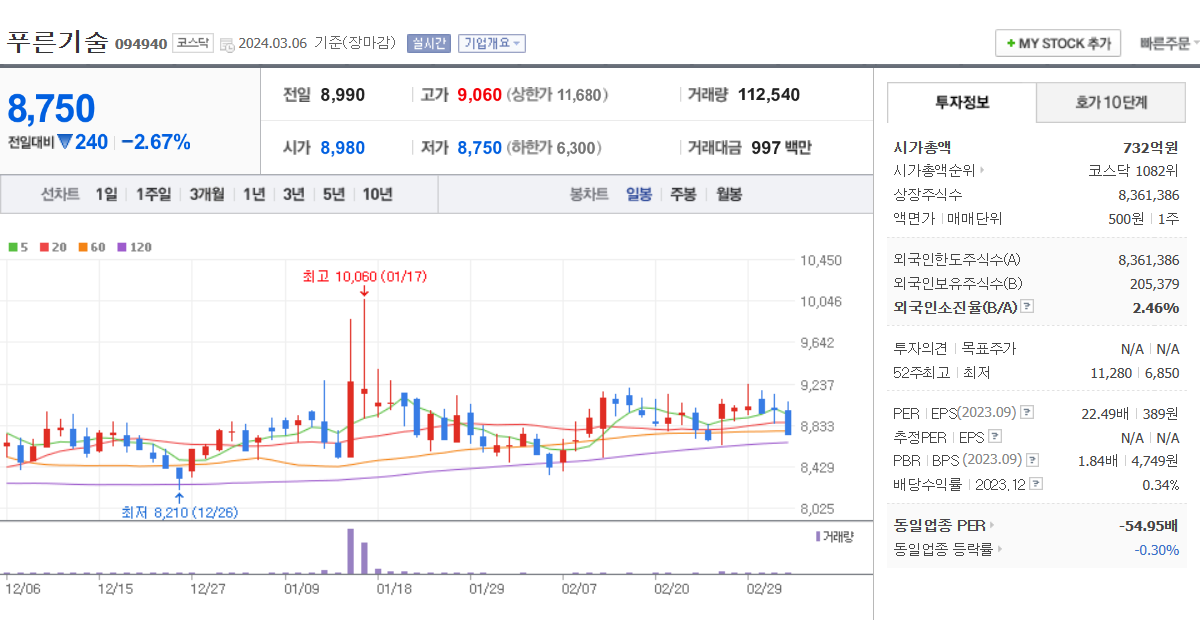Click the help icon beside PBR BPS (2023.09)

click(1032, 460)
